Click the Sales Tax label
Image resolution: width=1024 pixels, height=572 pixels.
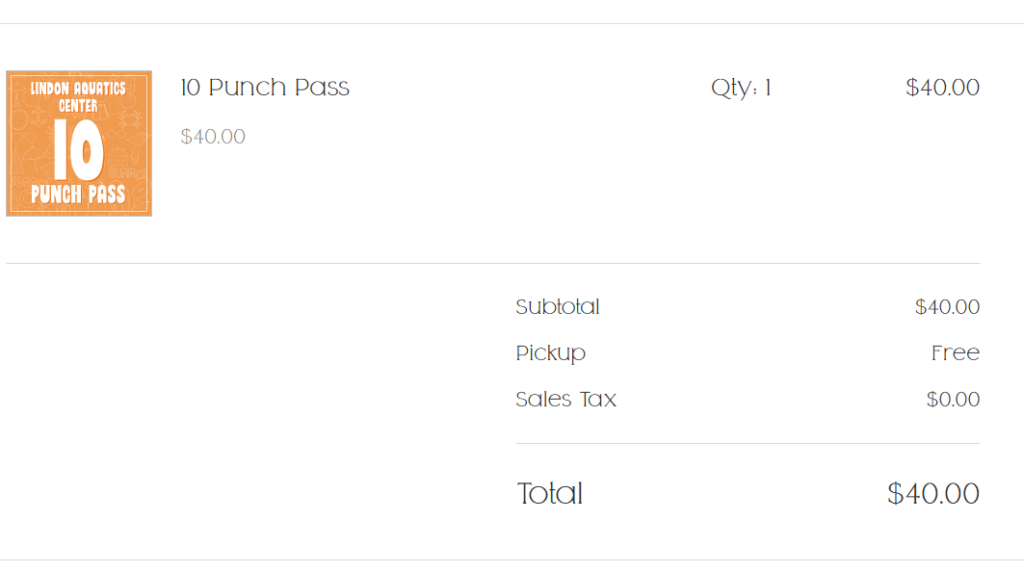tap(566, 399)
